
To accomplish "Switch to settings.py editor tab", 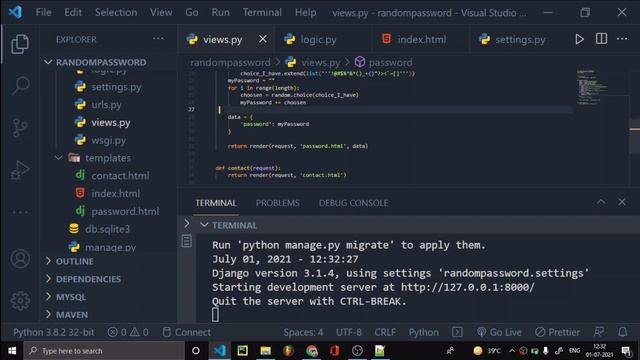I will coord(520,40).
